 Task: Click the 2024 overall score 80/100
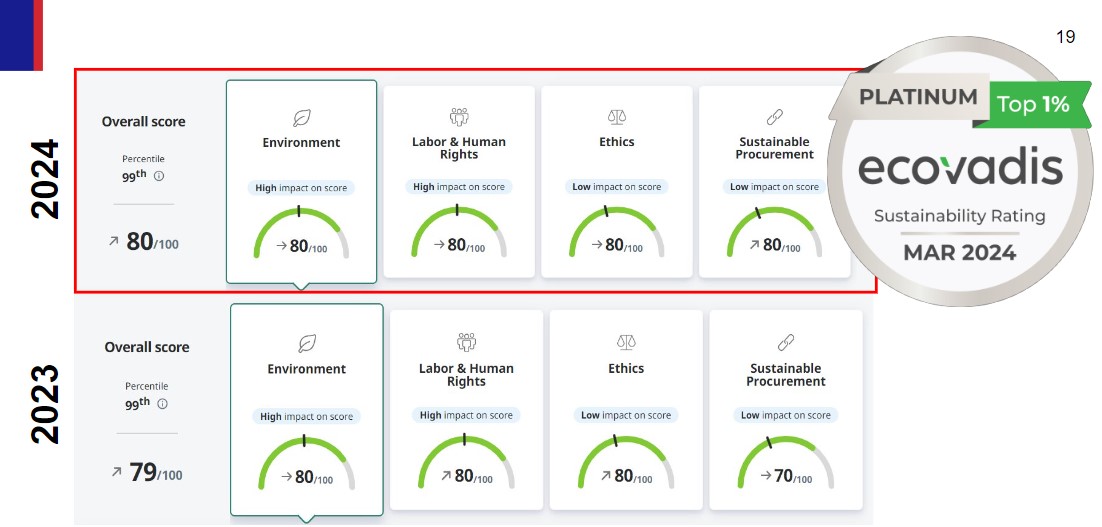[x=152, y=242]
